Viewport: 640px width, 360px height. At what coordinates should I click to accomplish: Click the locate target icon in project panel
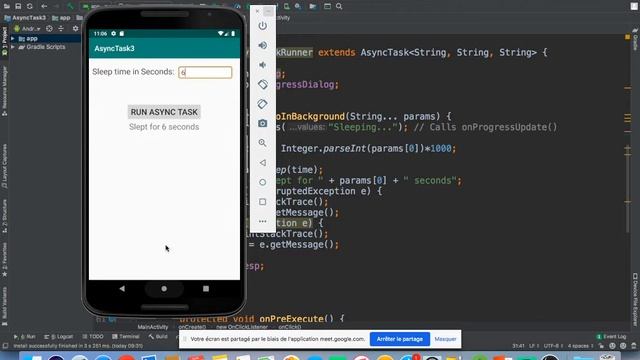coord(49,29)
